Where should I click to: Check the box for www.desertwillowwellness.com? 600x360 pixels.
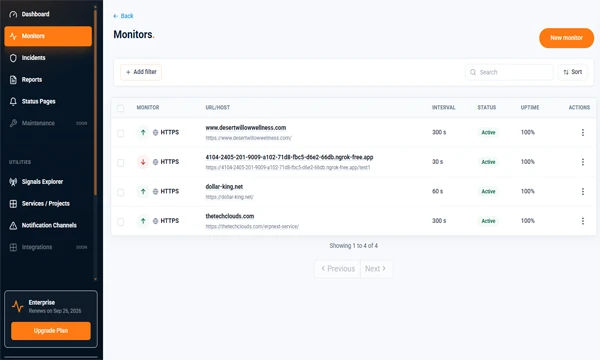click(121, 133)
